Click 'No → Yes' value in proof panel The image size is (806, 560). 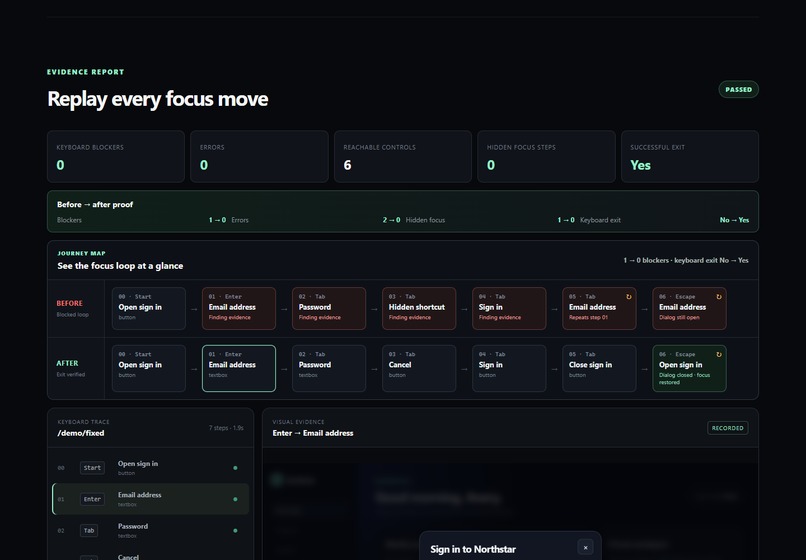pyautogui.click(x=734, y=220)
